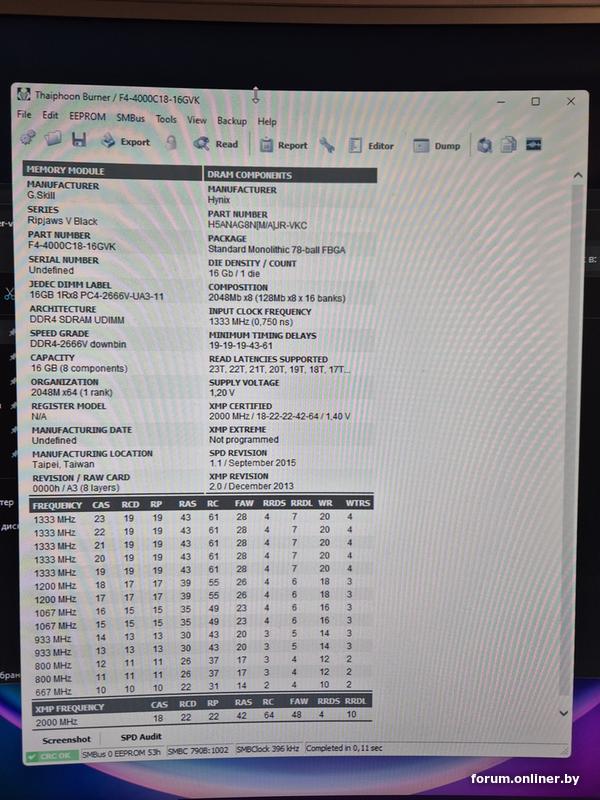Select the 19-19-19-43-61 minimum timing delays
The image size is (600, 800).
coord(241,345)
